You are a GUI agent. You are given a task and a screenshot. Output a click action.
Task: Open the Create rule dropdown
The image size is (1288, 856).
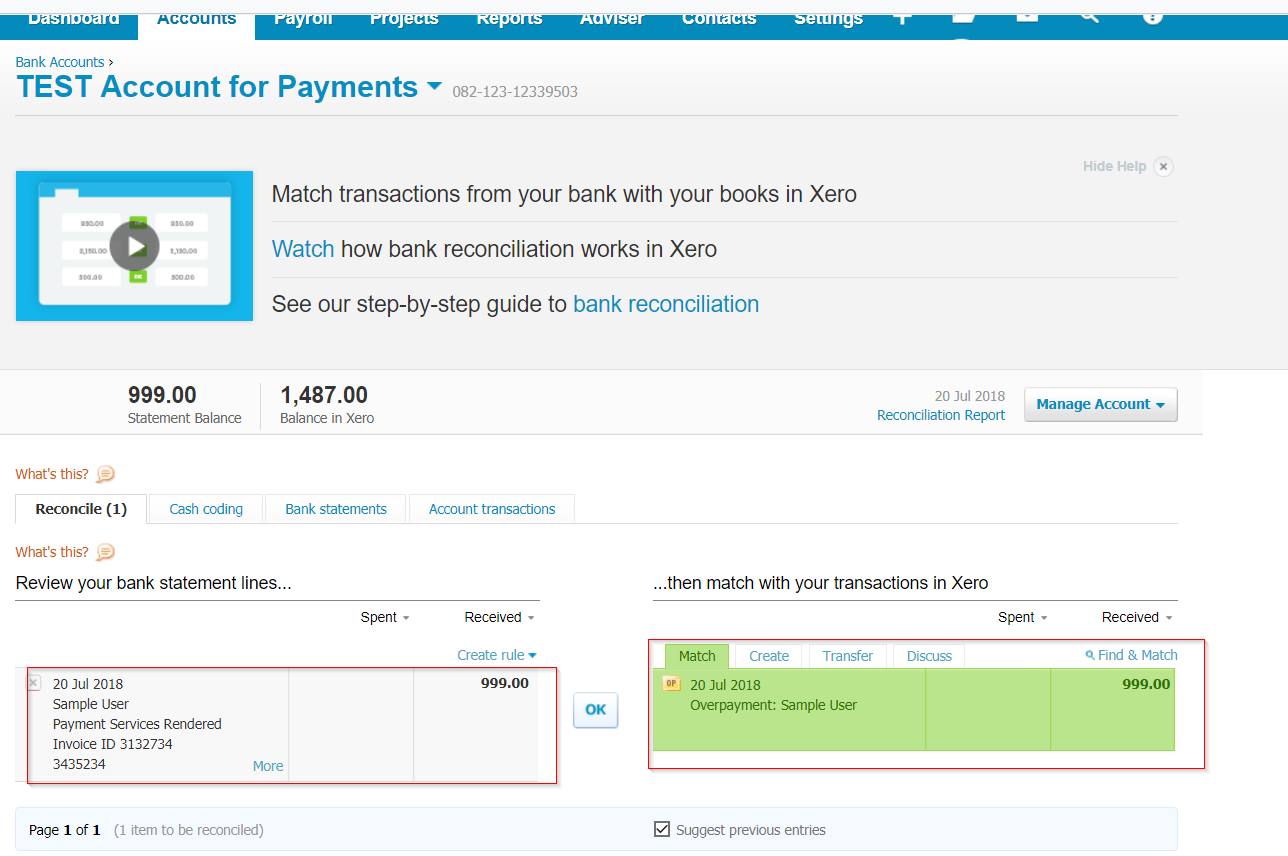click(x=497, y=655)
